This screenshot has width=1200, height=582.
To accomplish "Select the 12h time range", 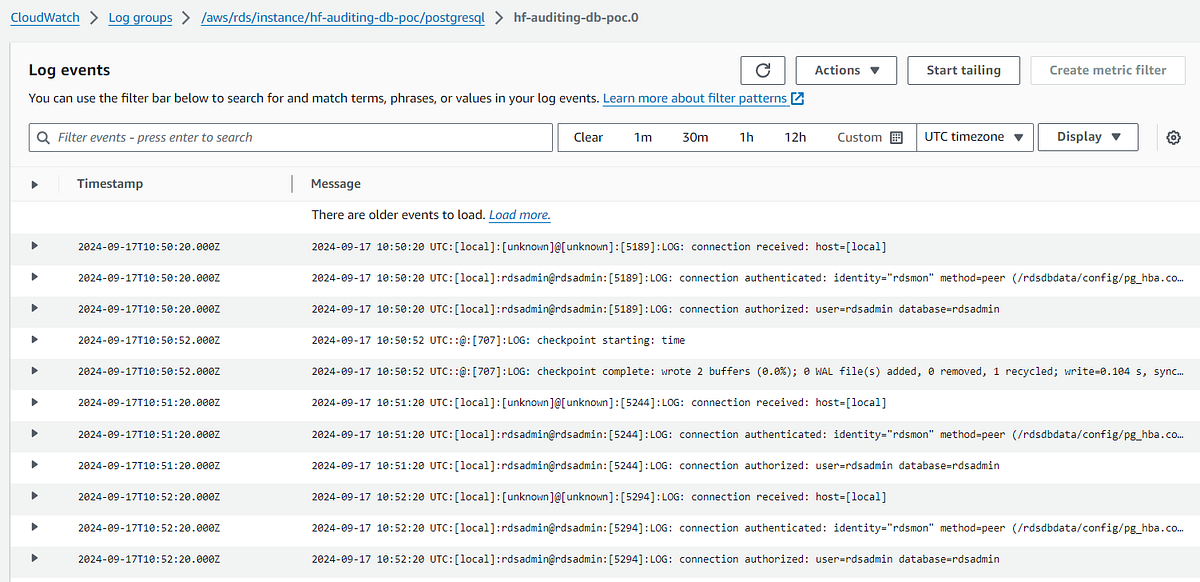I will 795,137.
